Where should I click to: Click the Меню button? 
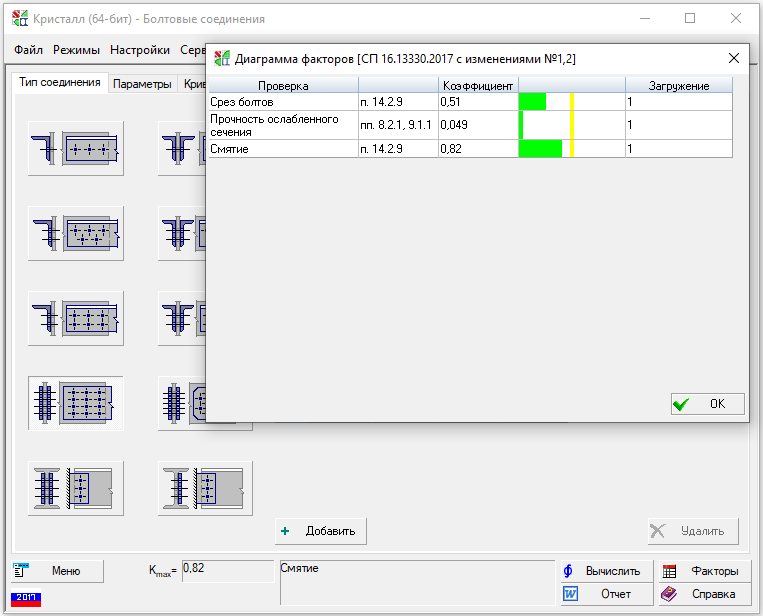pyautogui.click(x=58, y=571)
